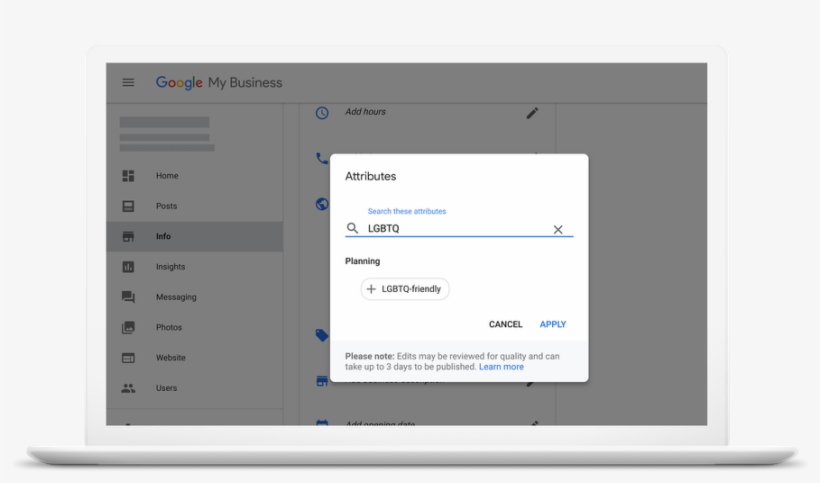Select the Info menu item in sidebar
The height and width of the screenshot is (483, 820).
[164, 237]
